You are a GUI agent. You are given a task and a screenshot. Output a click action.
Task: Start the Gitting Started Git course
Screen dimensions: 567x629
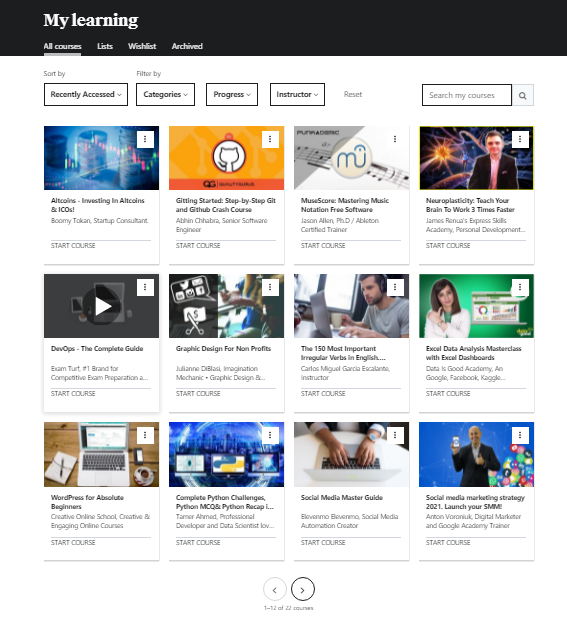click(198, 246)
